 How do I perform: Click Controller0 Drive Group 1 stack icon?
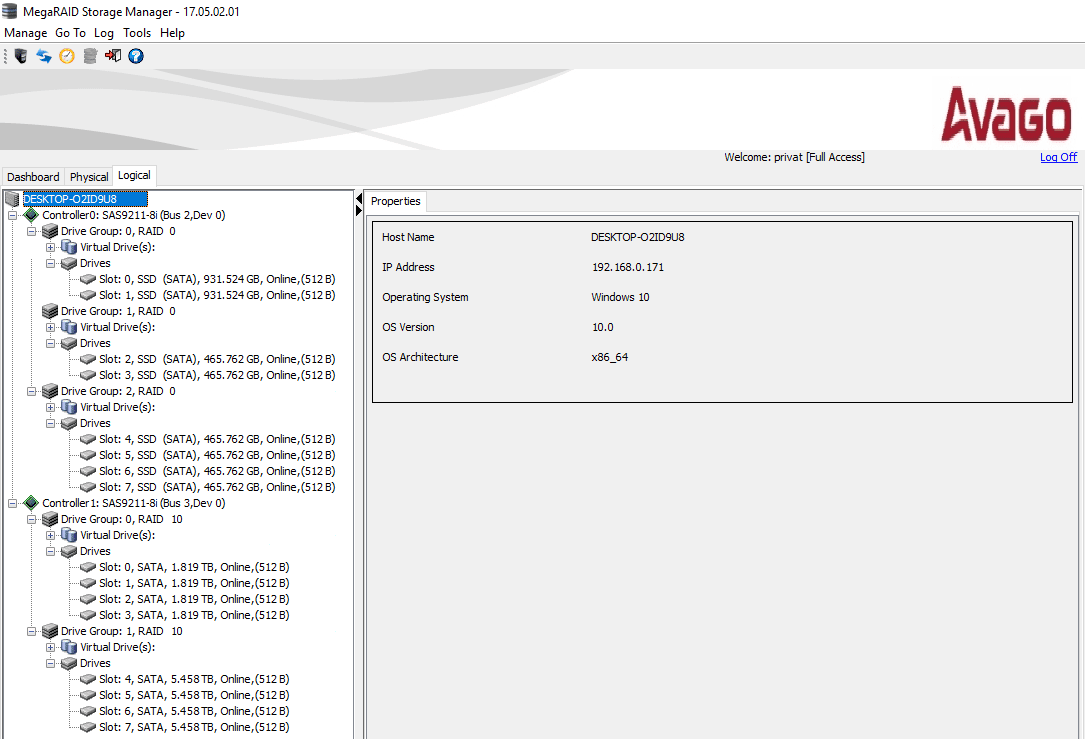tap(50, 311)
